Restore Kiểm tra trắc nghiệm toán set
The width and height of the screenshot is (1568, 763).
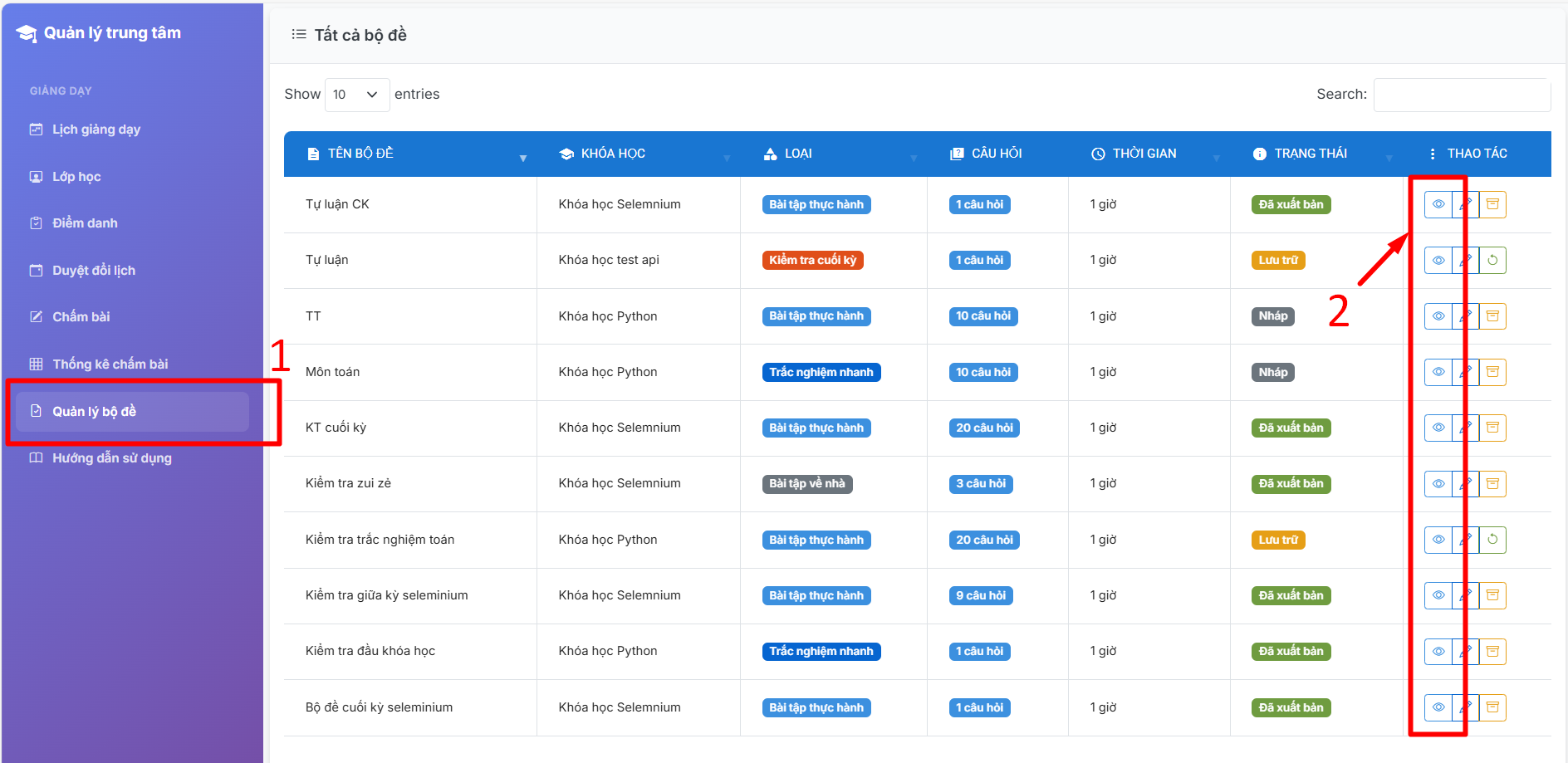pos(1492,540)
